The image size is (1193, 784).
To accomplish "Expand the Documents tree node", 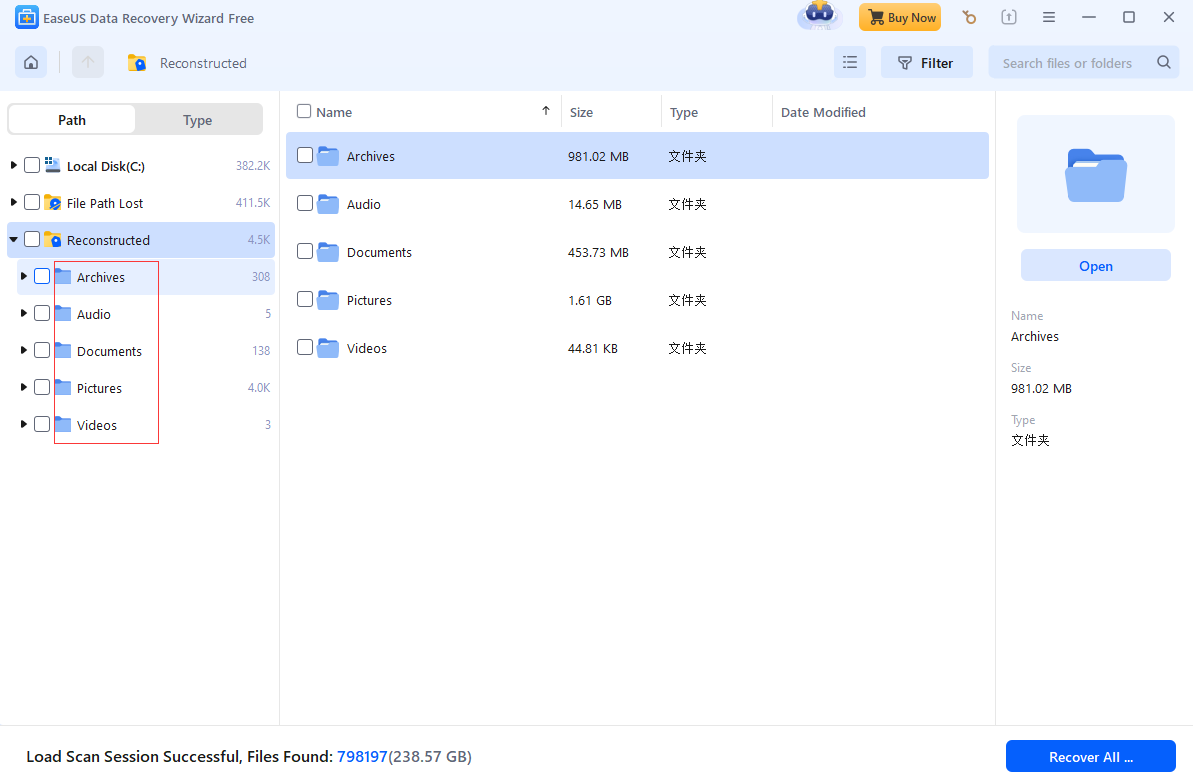I will coord(24,350).
